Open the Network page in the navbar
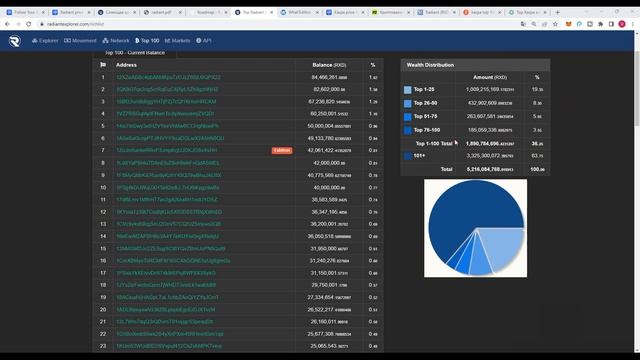Viewport: 640px width, 360px height. point(116,41)
